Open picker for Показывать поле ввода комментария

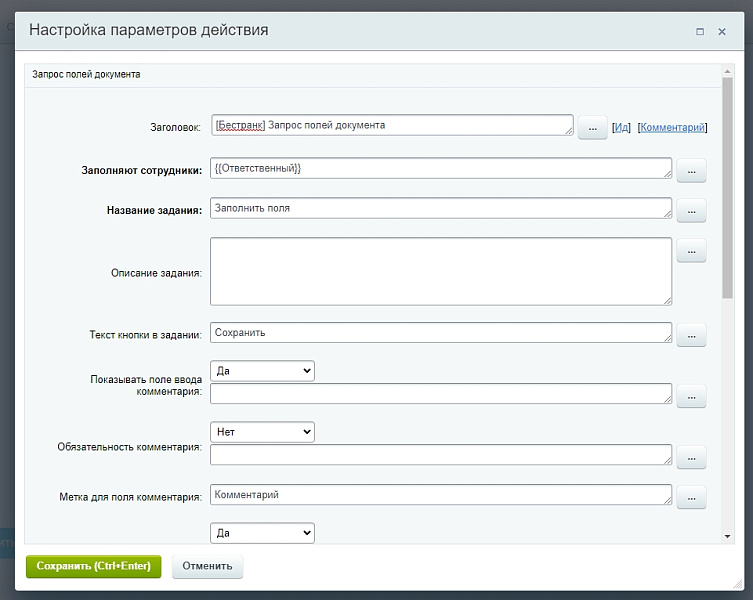click(691, 397)
